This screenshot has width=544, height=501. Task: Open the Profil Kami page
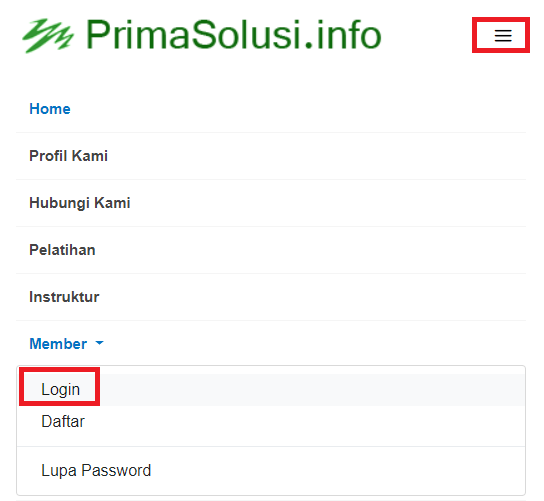click(x=68, y=156)
